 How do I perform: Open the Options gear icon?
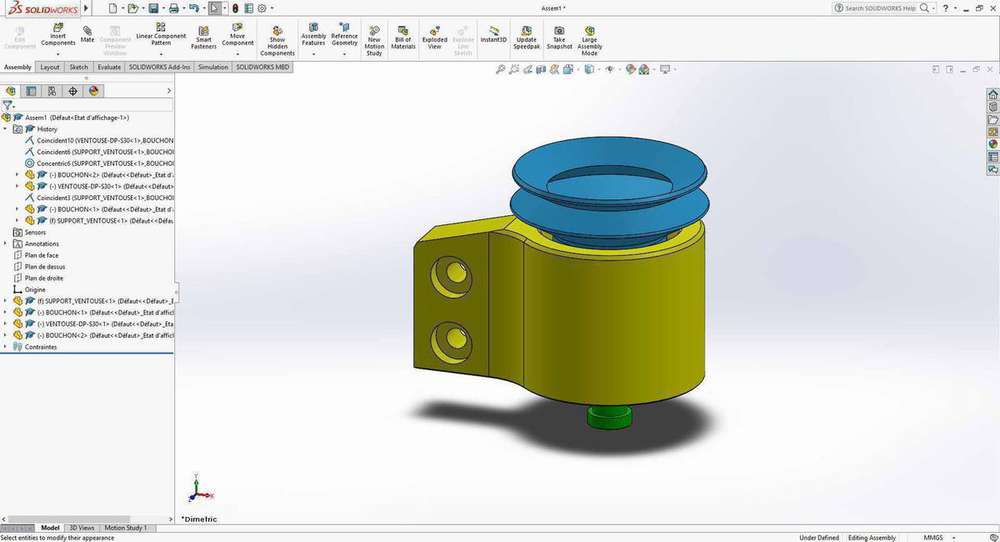coord(261,8)
